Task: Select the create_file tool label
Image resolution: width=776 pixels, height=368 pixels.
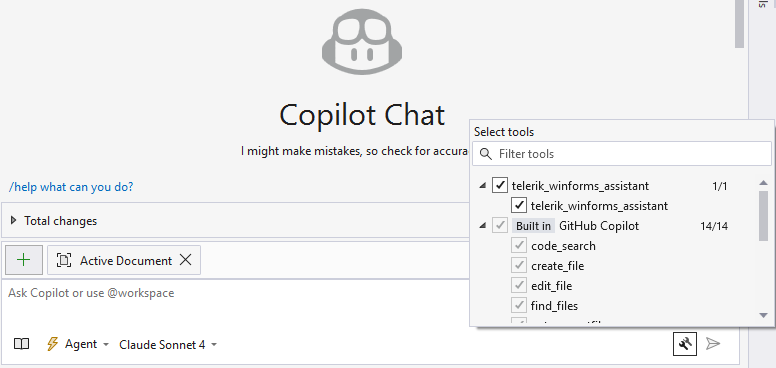Action: (557, 266)
